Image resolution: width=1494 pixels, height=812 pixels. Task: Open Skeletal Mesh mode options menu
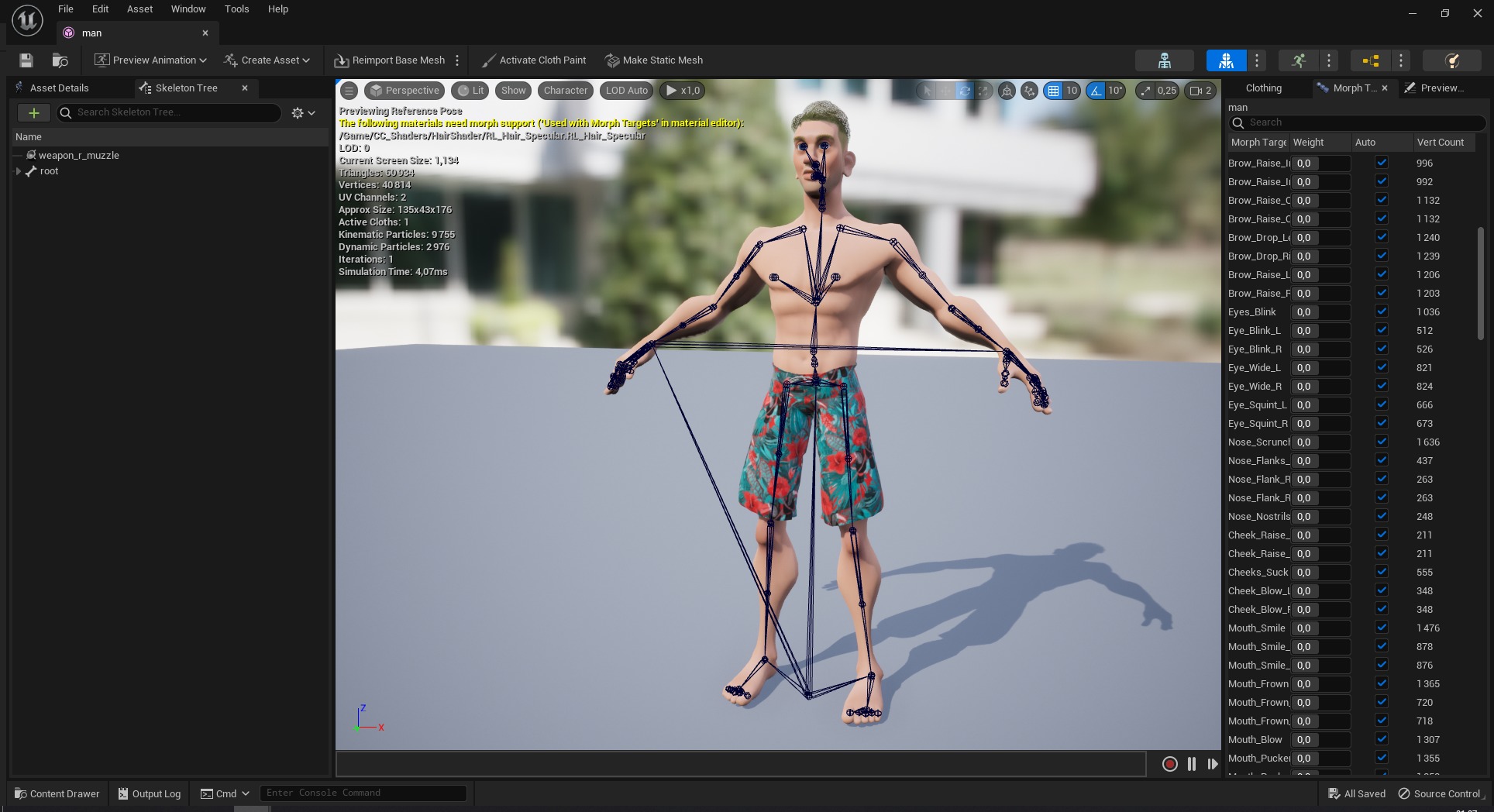1257,60
